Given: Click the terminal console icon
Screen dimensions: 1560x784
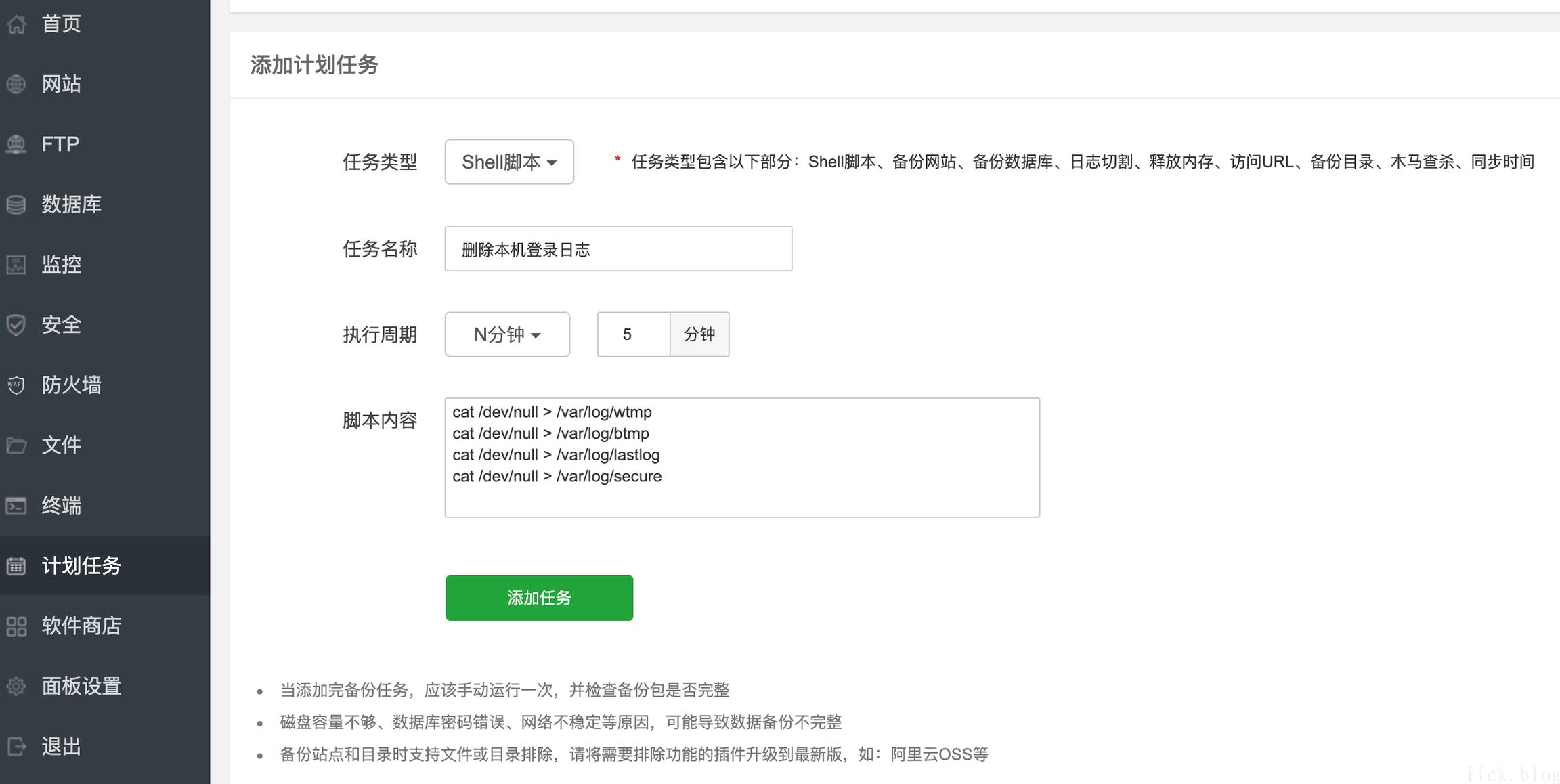Looking at the screenshot, I should coord(16,506).
